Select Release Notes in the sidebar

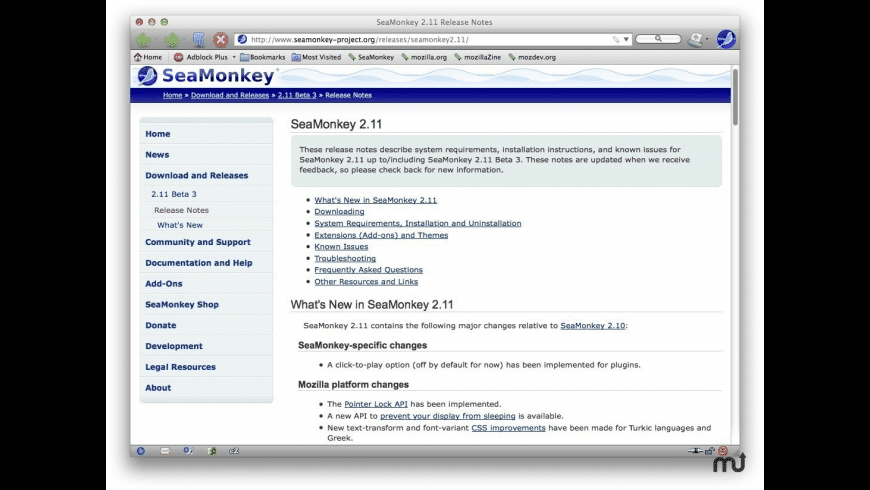pos(181,210)
